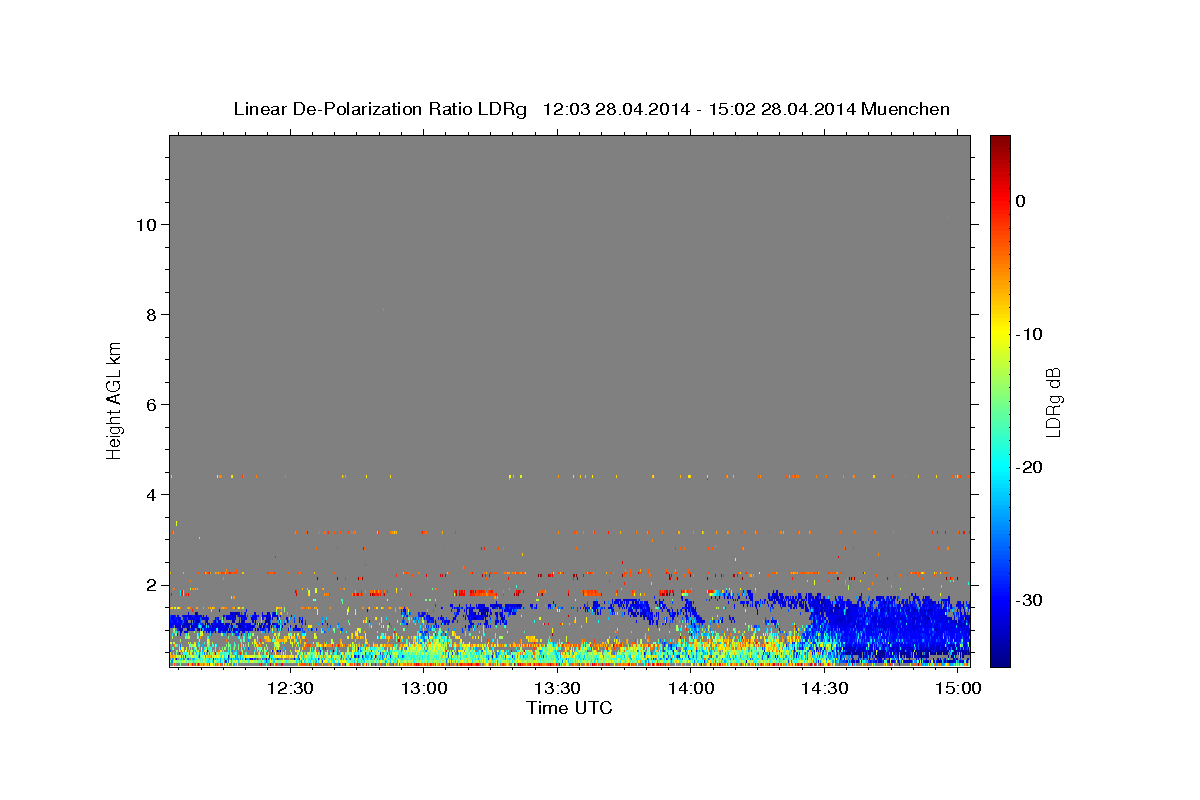
Task: Click the height tick label 2
Action: [x=149, y=584]
